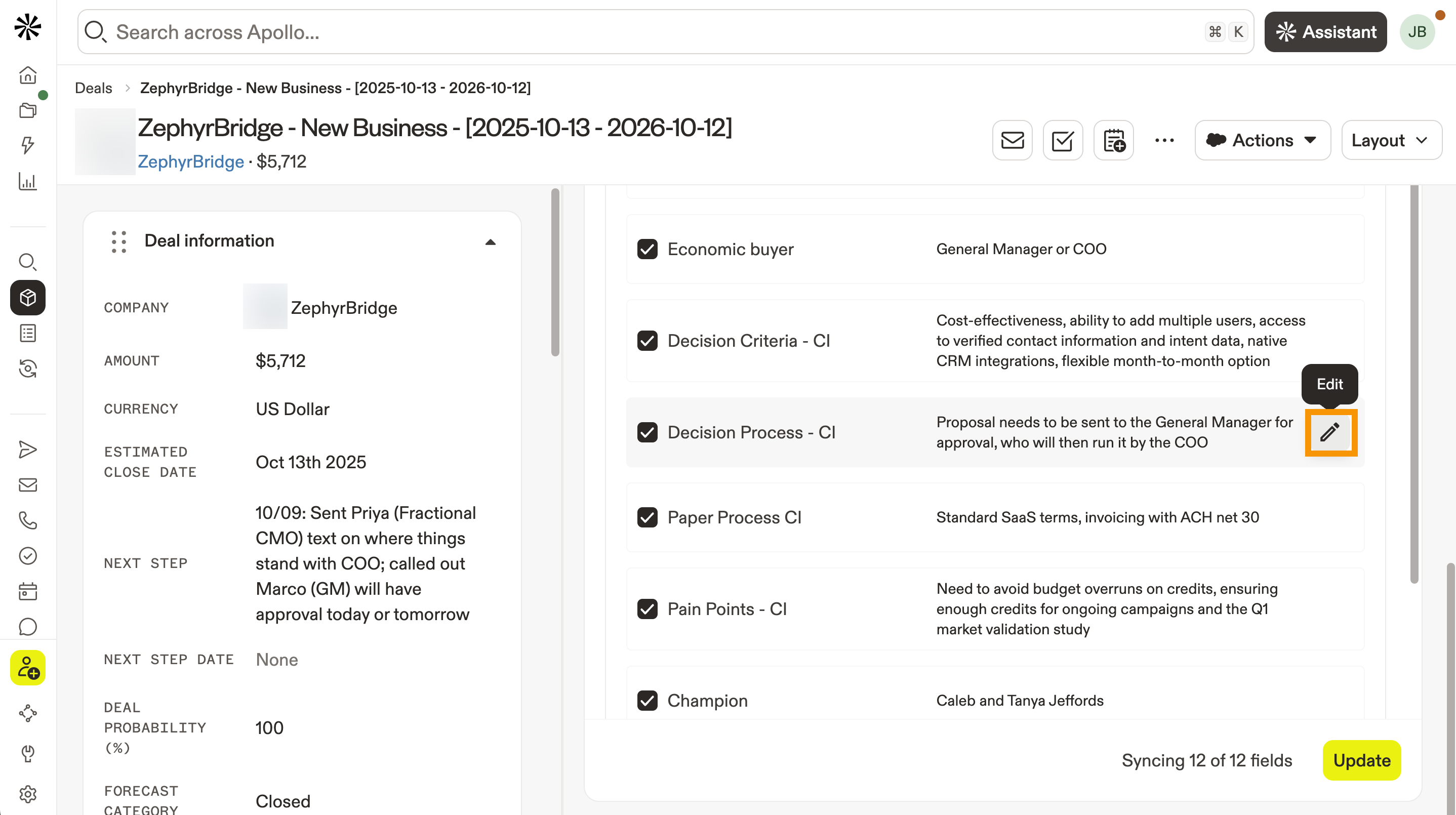Click the pencil Edit icon for Decision Process
This screenshot has width=1456, height=815.
click(x=1330, y=432)
